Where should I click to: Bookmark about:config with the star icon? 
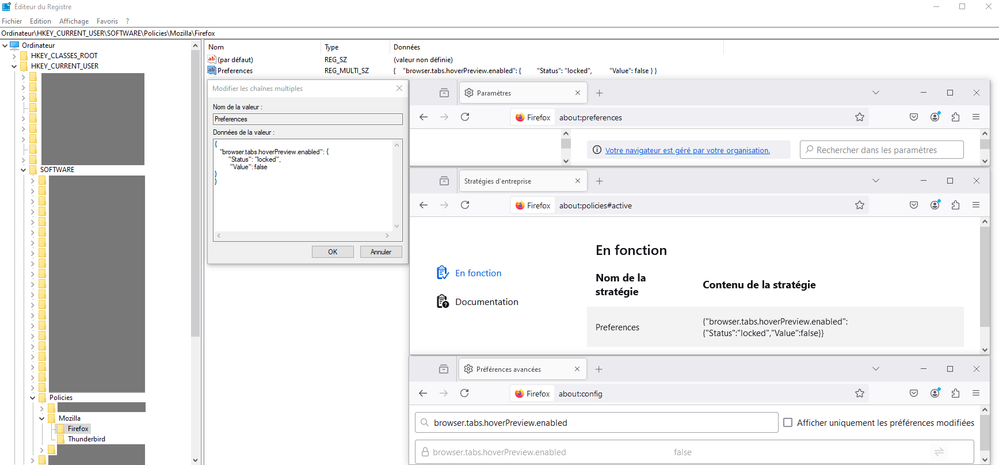(859, 393)
